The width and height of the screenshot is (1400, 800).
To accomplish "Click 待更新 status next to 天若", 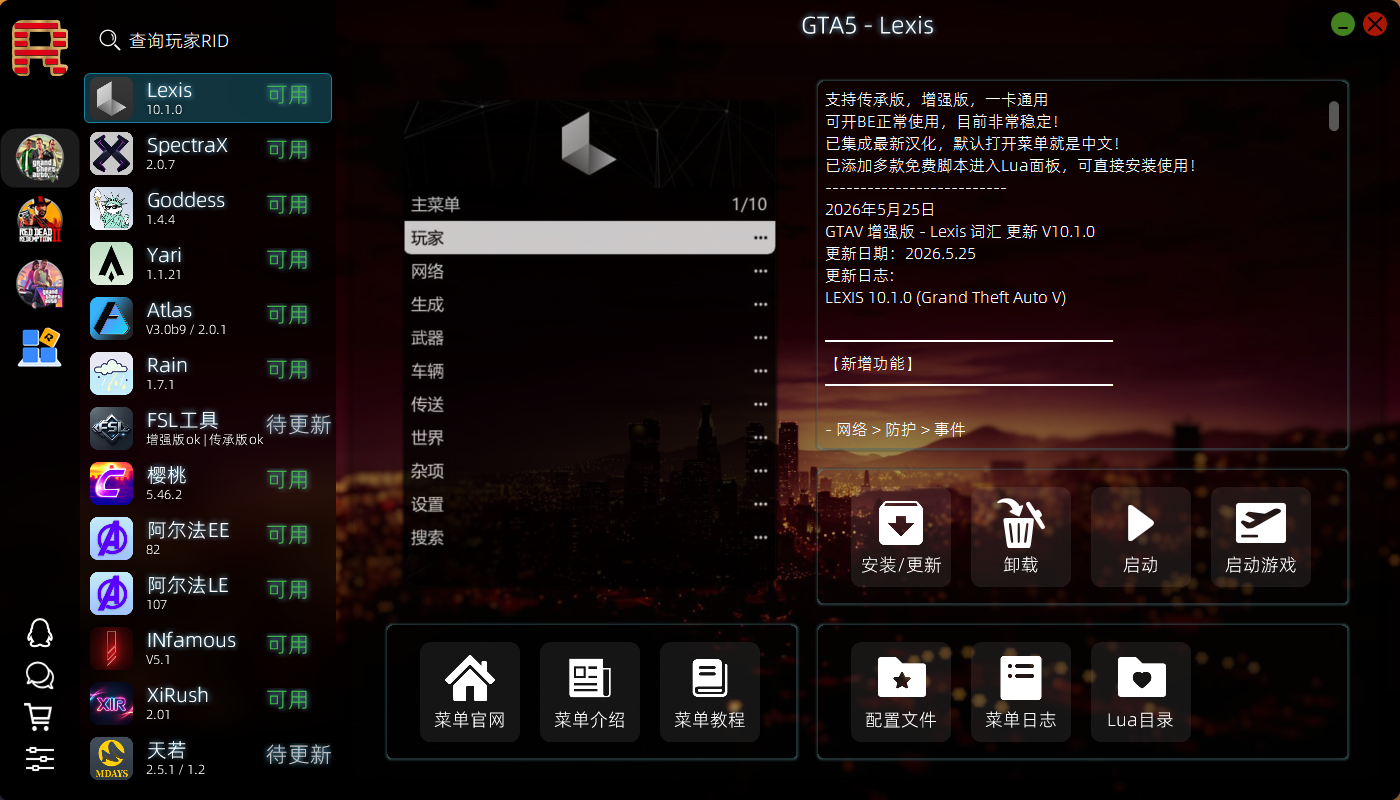I will click(x=298, y=754).
